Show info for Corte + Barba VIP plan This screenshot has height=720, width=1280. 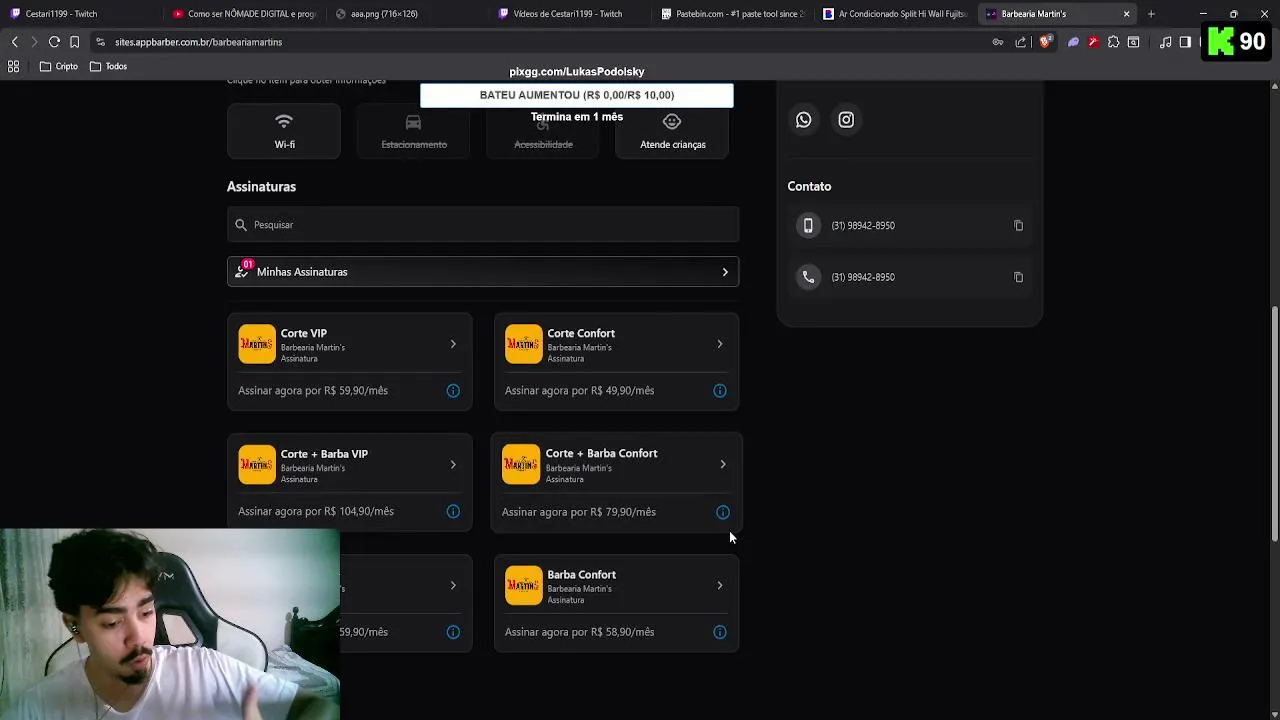(x=453, y=512)
